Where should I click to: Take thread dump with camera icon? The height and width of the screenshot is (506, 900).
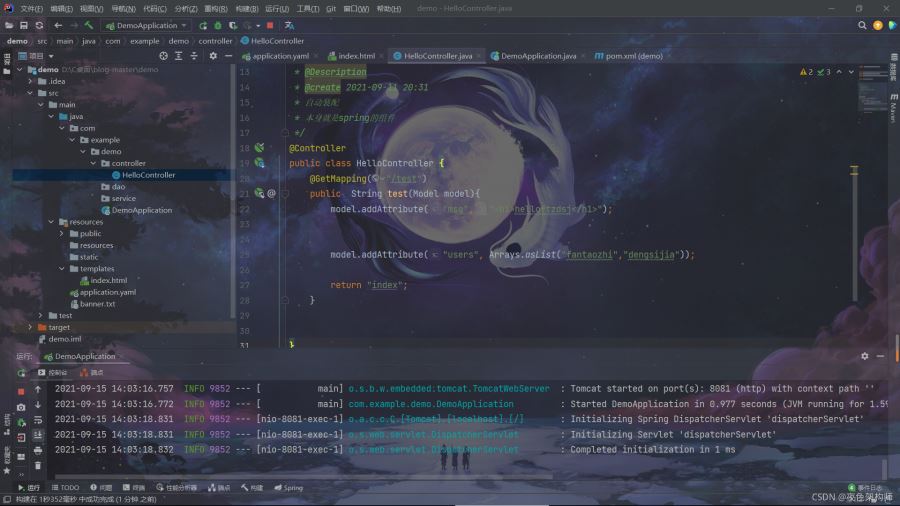(x=21, y=407)
